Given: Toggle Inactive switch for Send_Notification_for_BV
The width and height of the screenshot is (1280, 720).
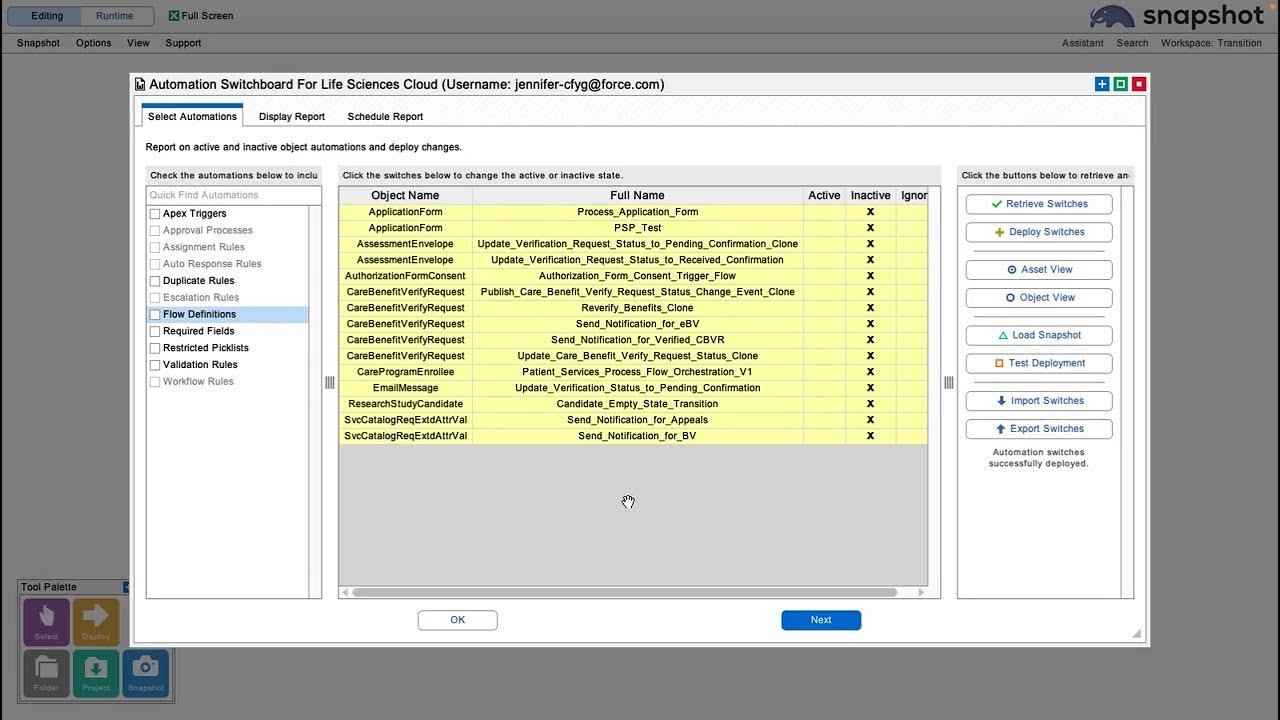Looking at the screenshot, I should pyautogui.click(x=870, y=436).
